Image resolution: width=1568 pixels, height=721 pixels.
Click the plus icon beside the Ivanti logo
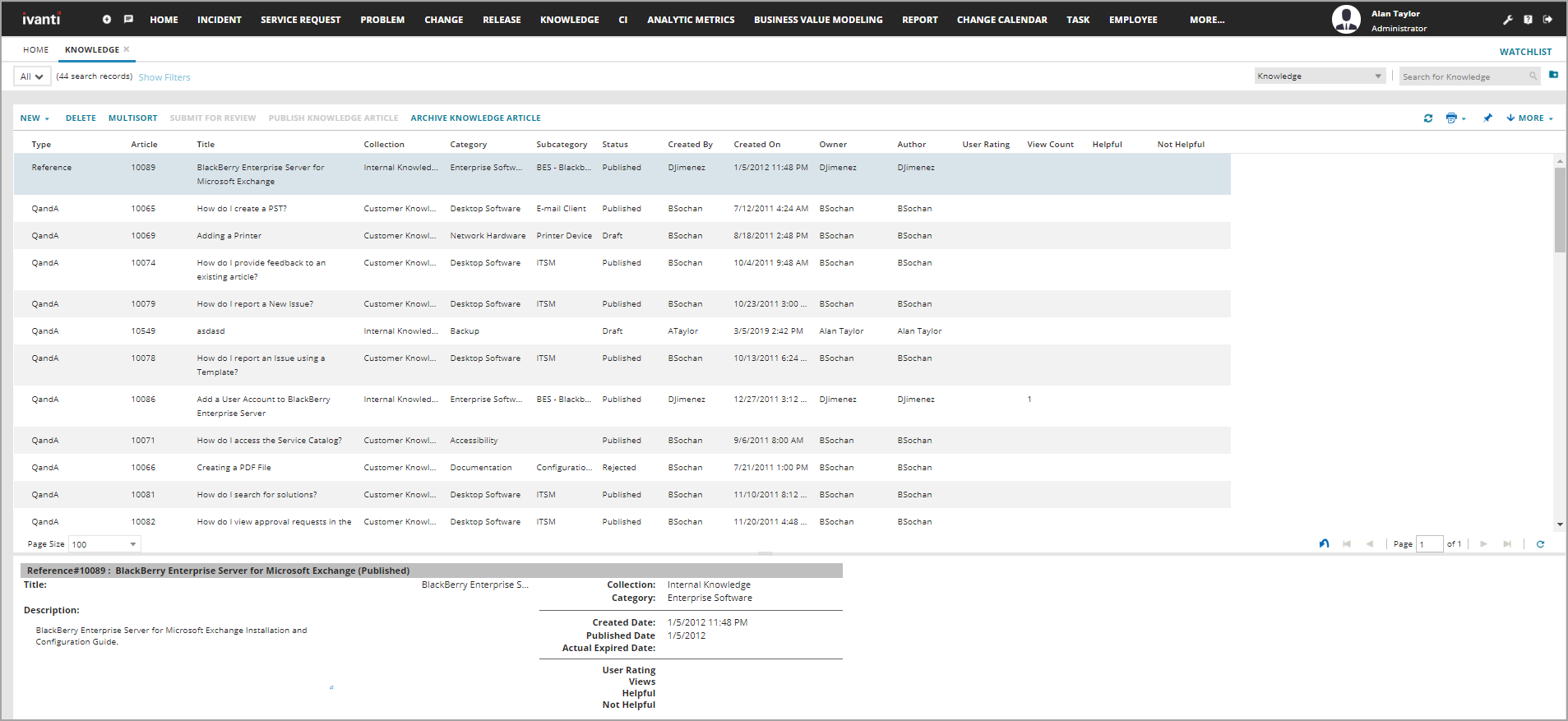(x=107, y=20)
